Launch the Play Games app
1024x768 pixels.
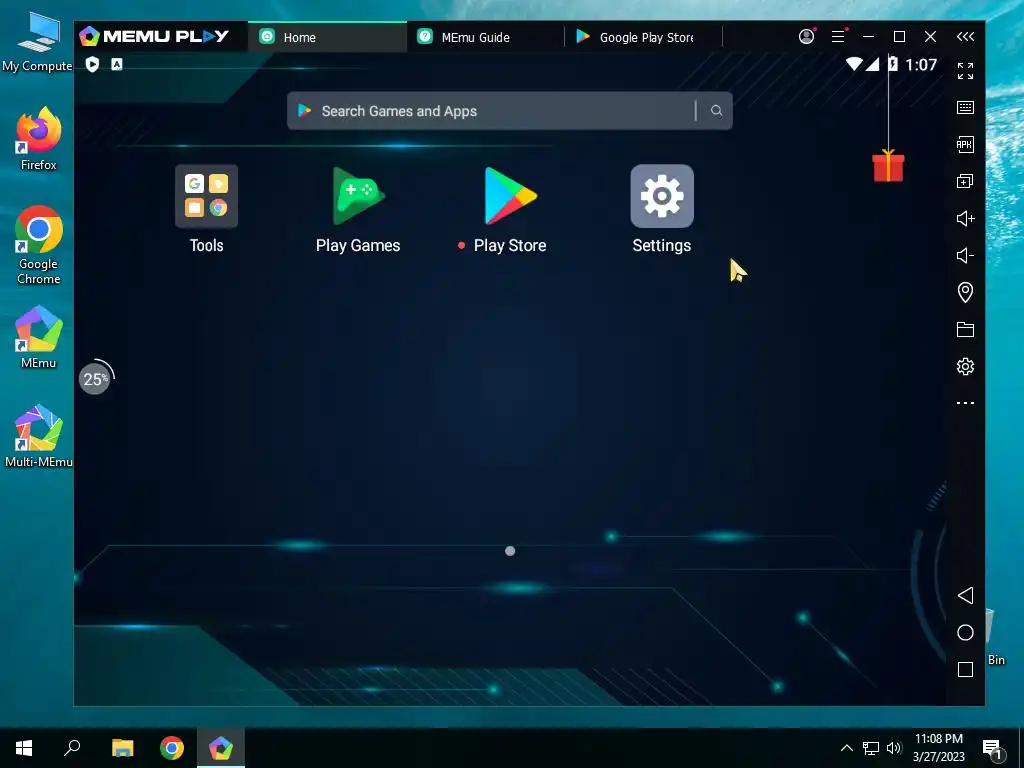pos(358,197)
